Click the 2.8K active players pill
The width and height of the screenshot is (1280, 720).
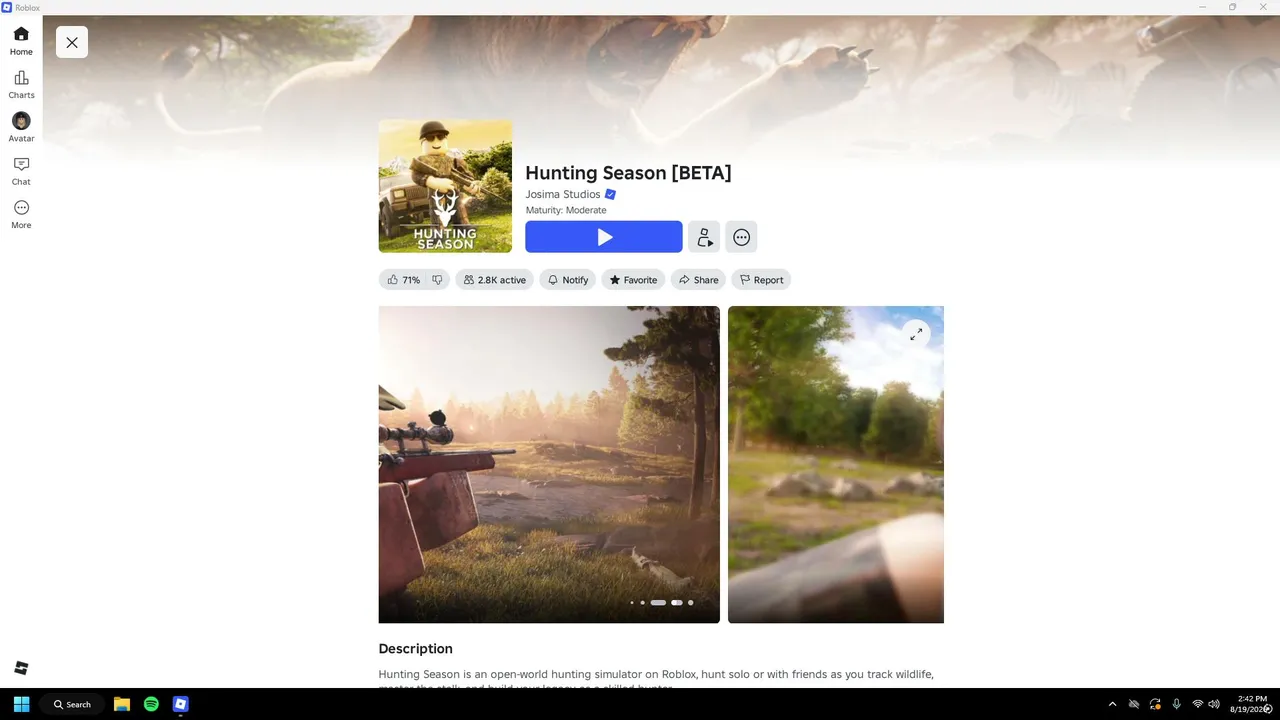click(495, 280)
